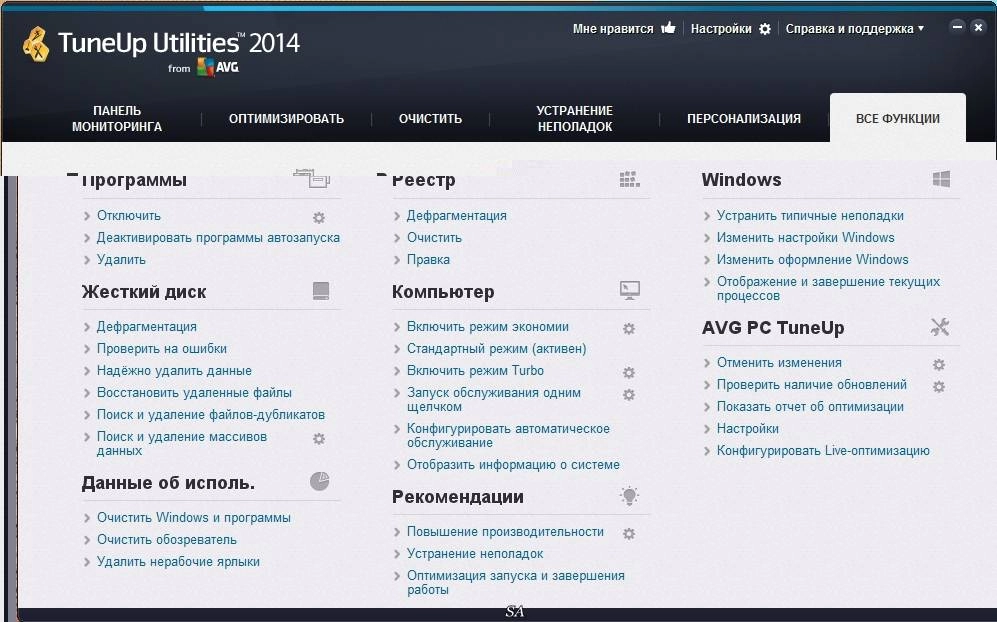Click the Компьютер monitor icon
The image size is (997, 622).
[629, 291]
